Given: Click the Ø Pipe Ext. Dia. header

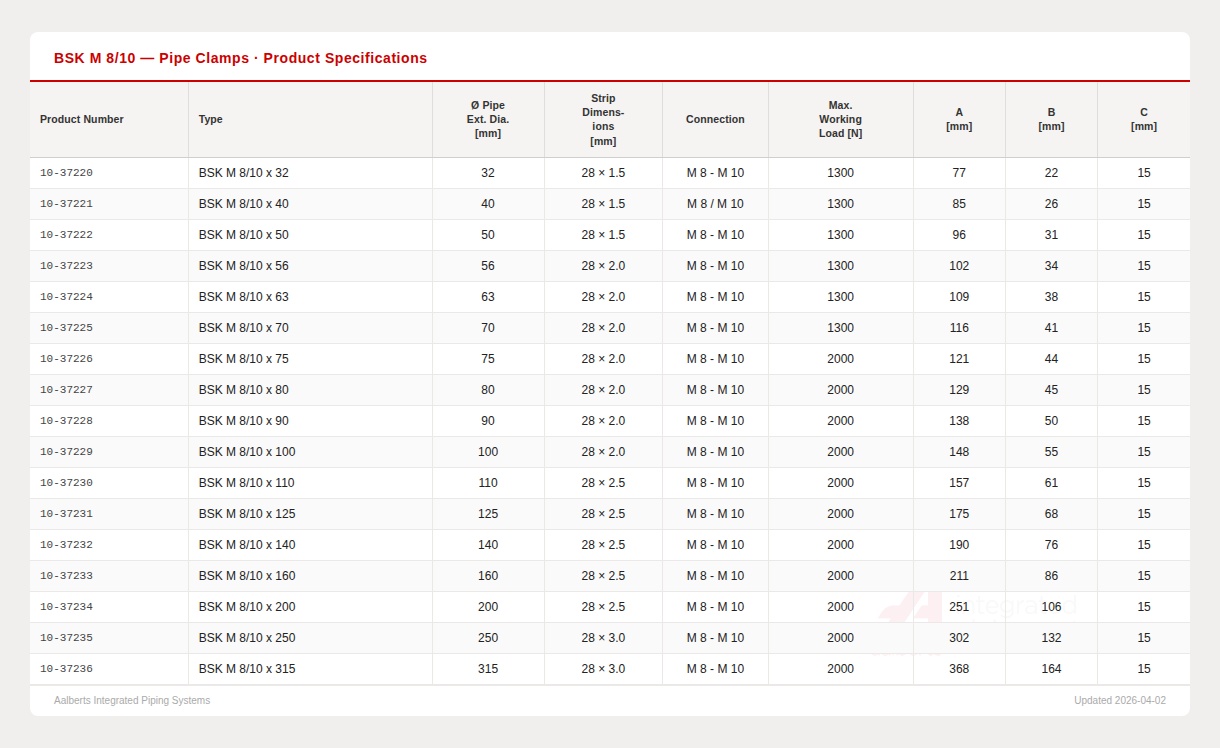Looking at the screenshot, I should [x=488, y=119].
